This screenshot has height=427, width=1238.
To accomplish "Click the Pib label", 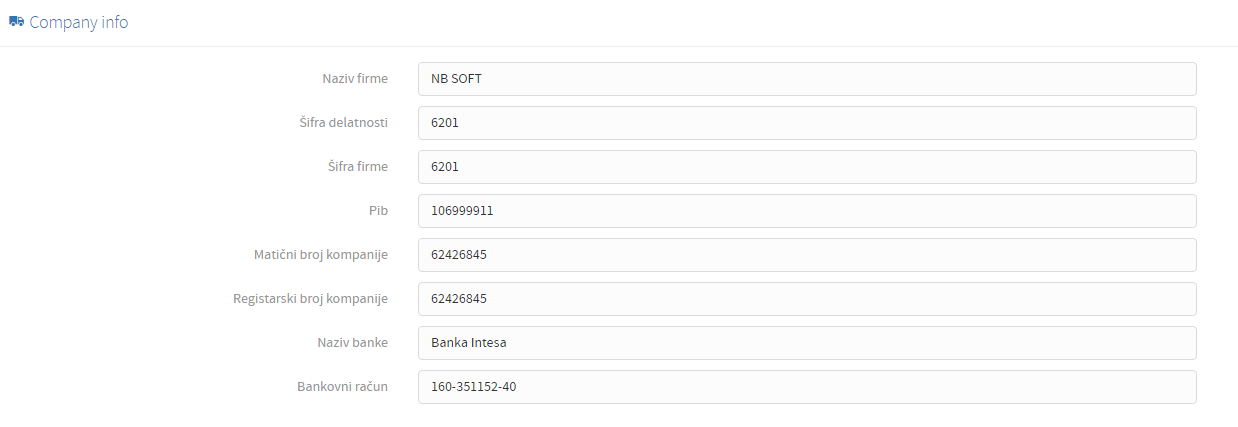I will click(x=379, y=211).
